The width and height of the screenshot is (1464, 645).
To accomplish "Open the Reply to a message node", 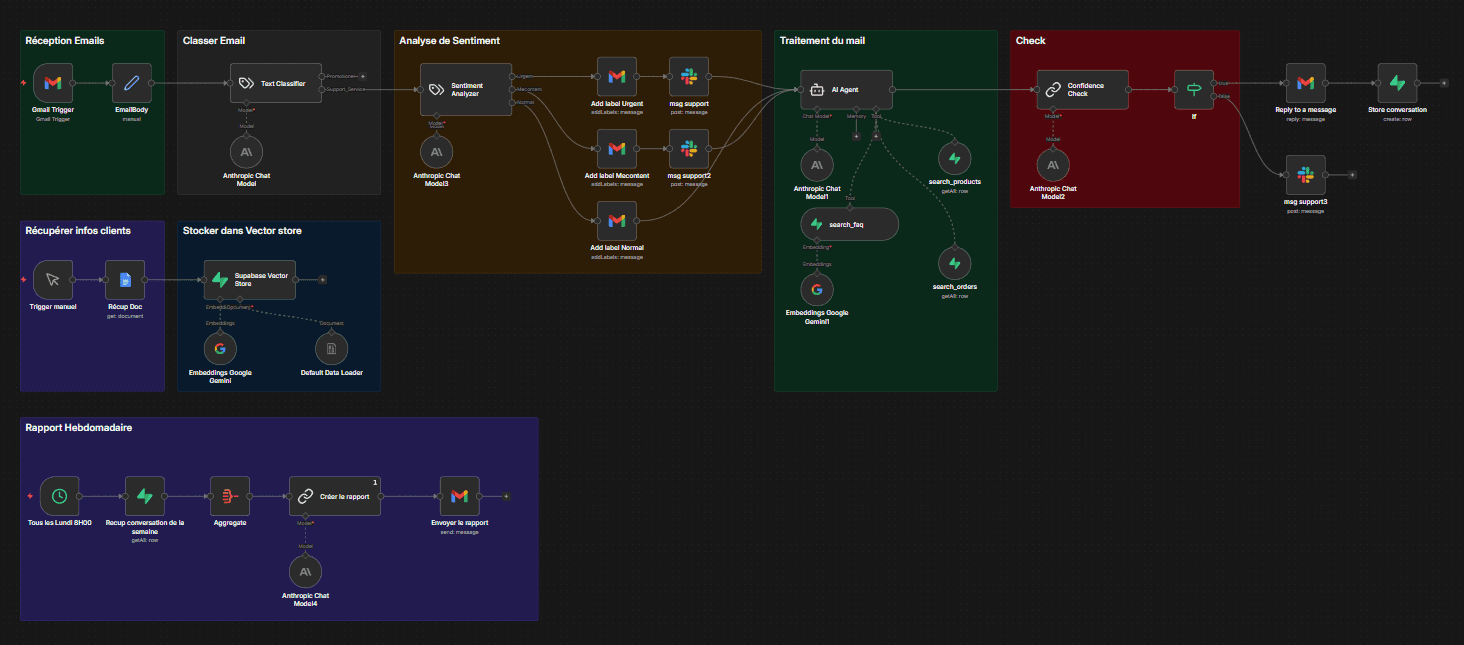I will click(x=1306, y=82).
